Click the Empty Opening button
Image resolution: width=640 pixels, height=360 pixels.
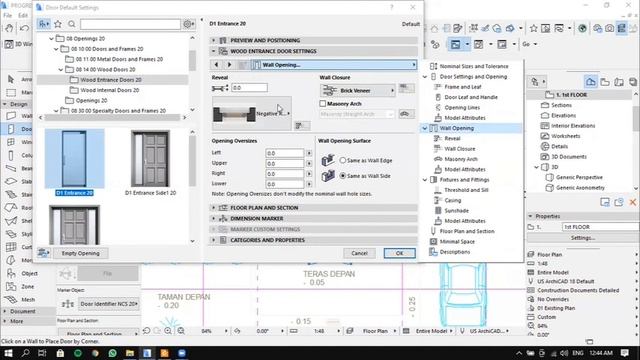[x=80, y=253]
